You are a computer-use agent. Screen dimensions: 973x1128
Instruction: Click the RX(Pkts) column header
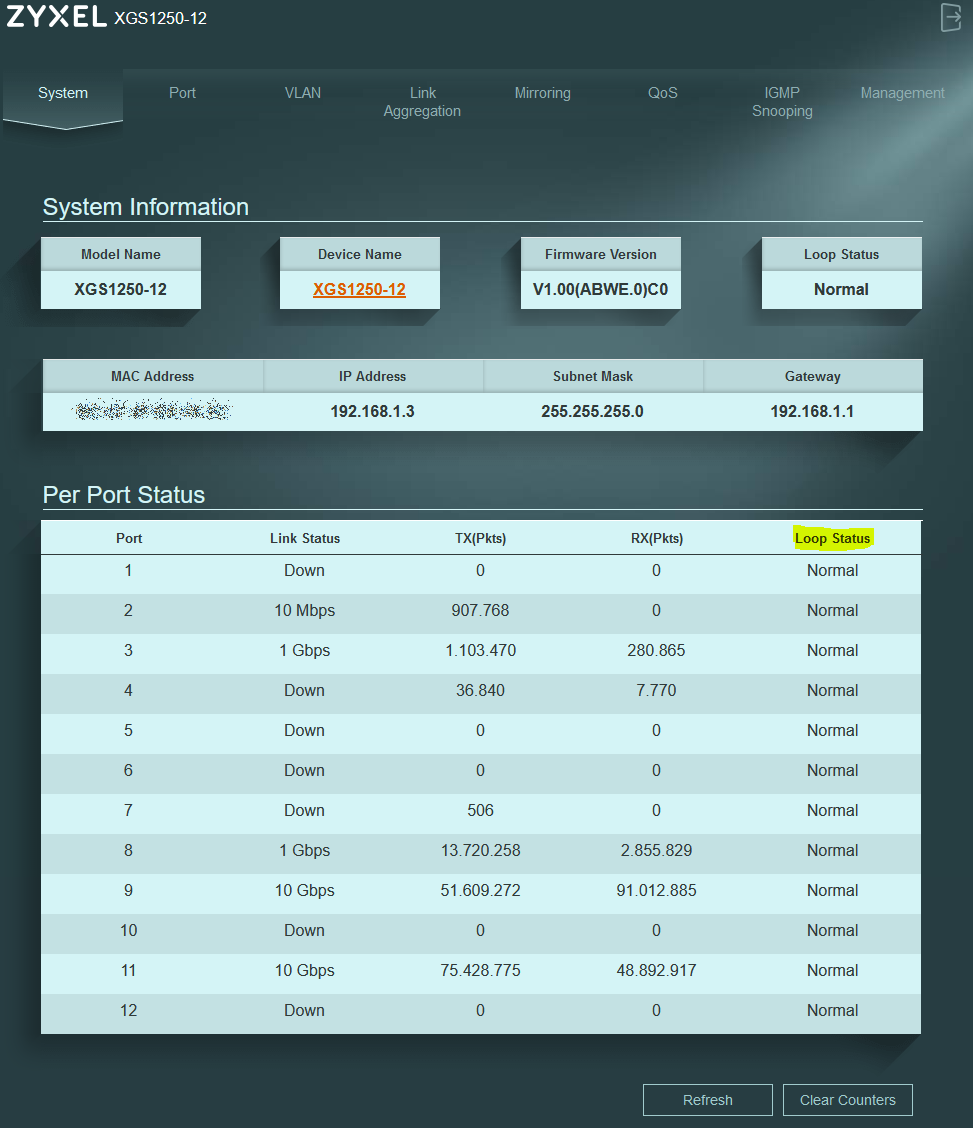657,538
